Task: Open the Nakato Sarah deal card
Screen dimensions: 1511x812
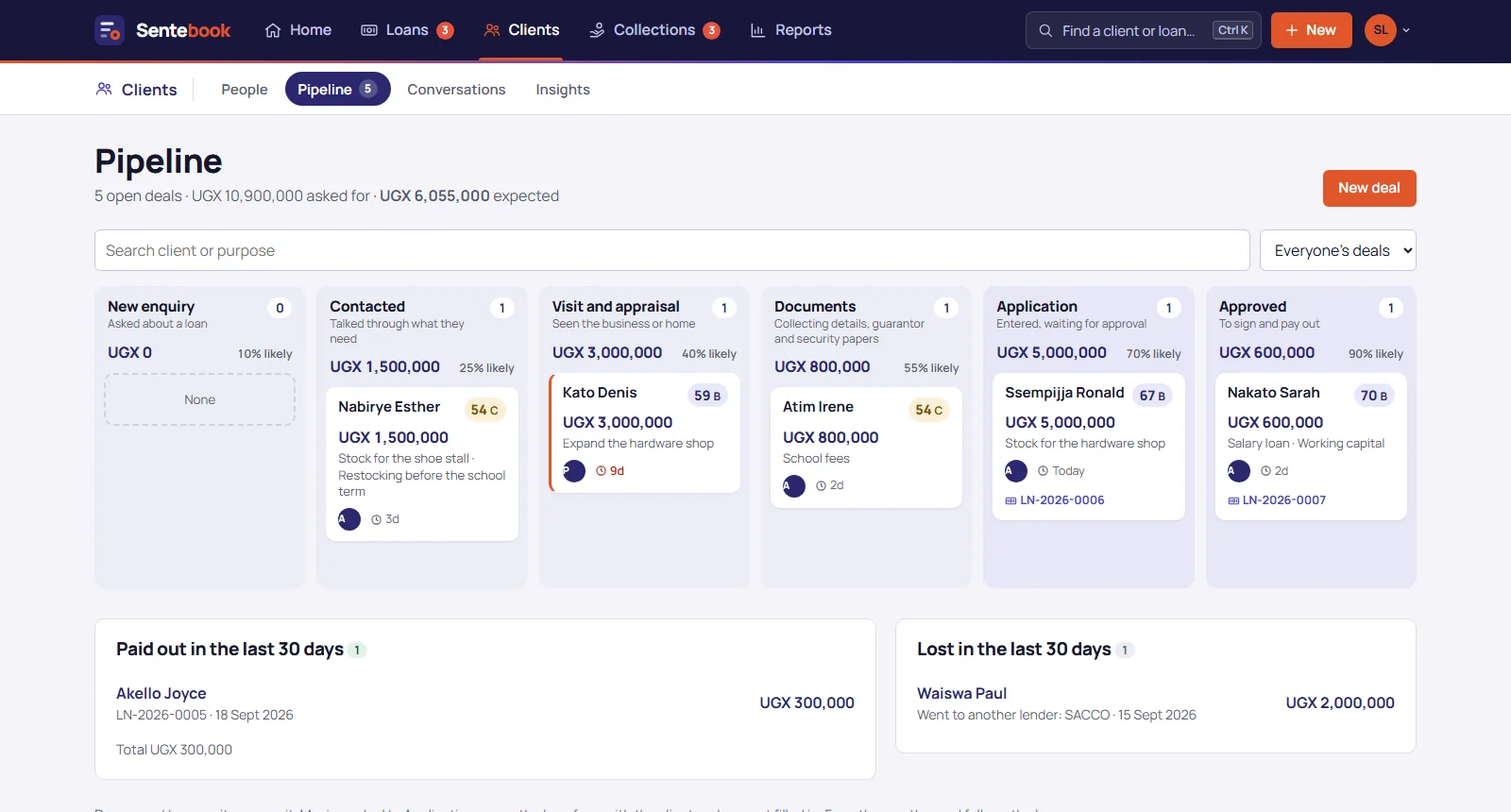Action: [x=1311, y=446]
